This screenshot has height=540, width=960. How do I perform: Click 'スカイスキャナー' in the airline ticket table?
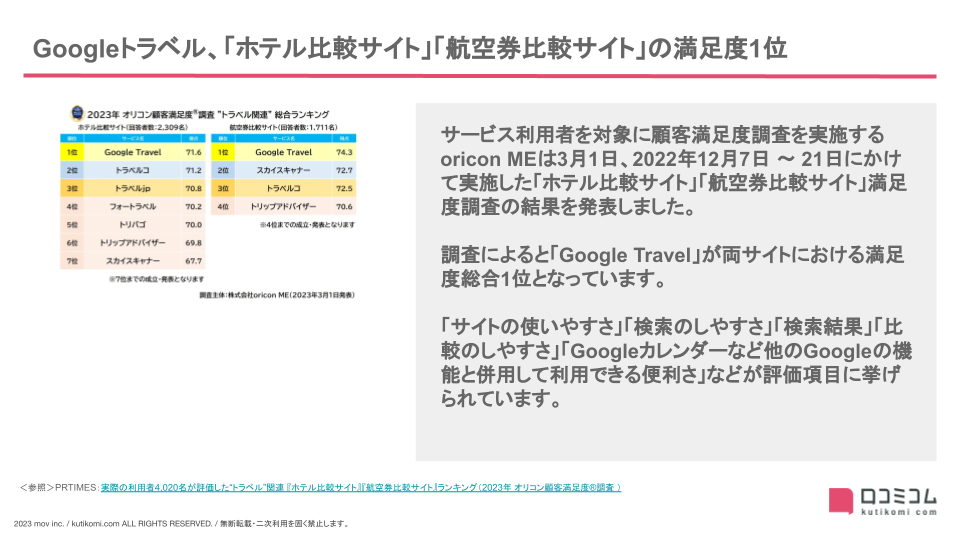[283, 170]
